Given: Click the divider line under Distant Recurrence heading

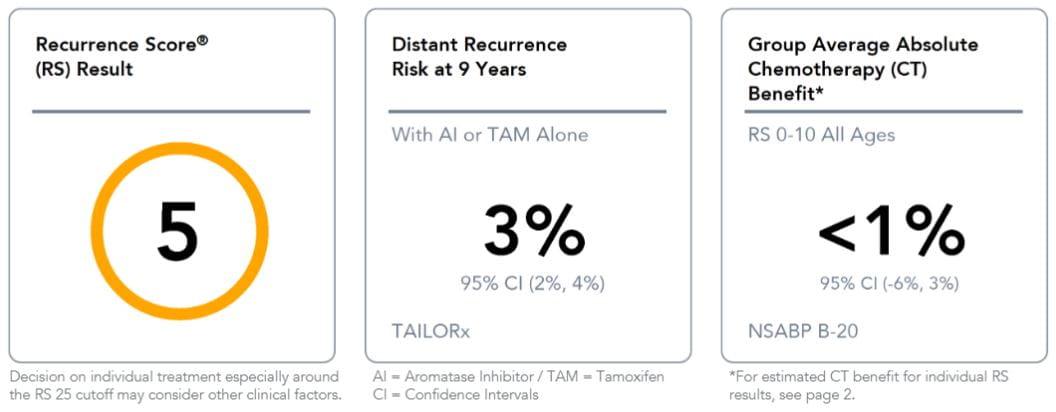Looking at the screenshot, I should point(527,111).
